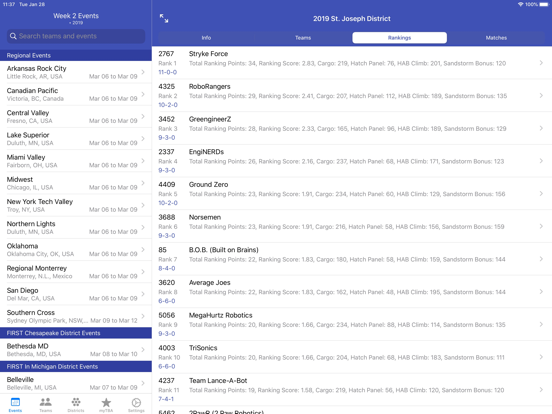Viewport: 552px width, 414px height.
Task: Select Belleville event name
Action: (20, 380)
